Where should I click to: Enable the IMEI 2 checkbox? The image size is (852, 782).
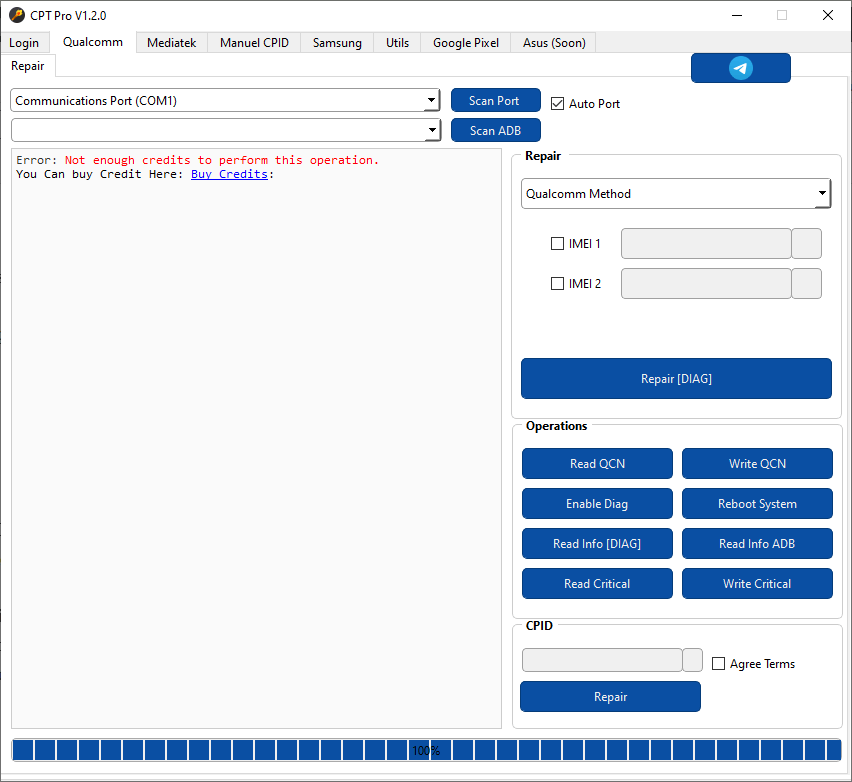click(x=558, y=284)
